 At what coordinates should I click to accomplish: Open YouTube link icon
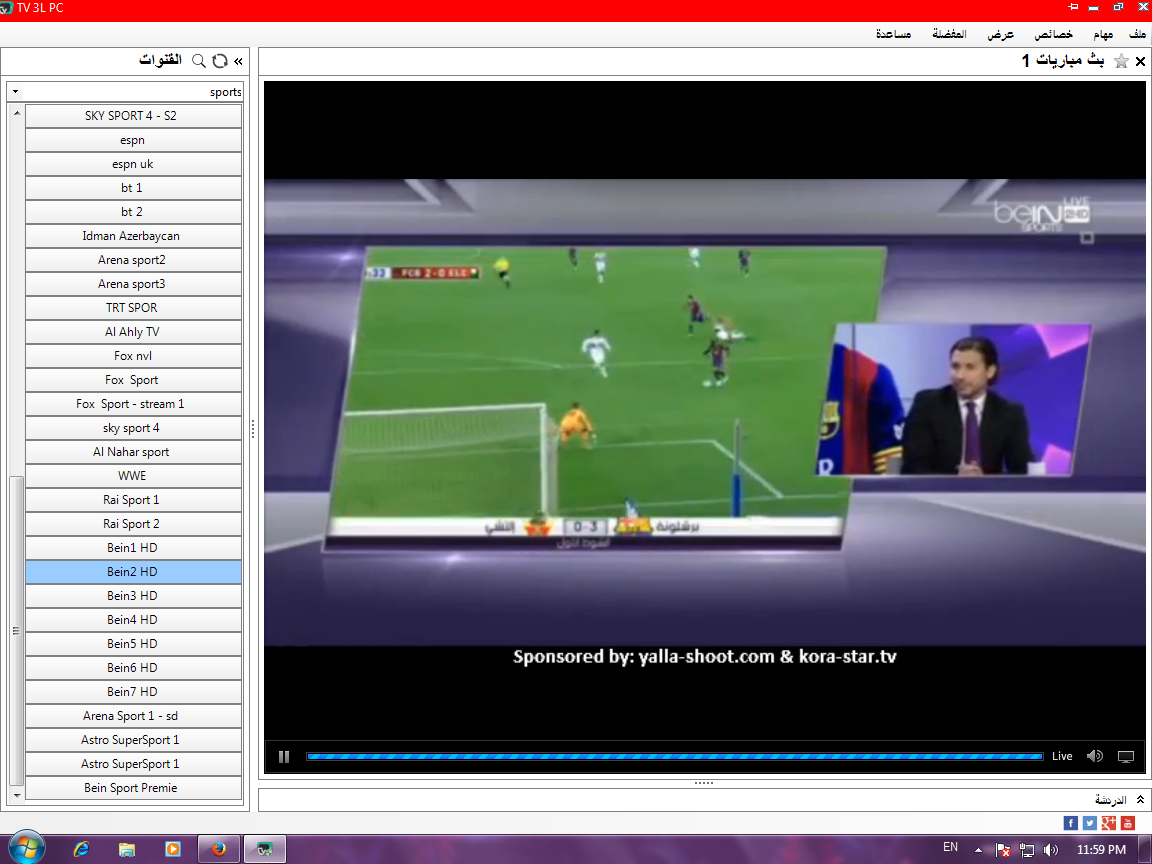pos(1128,823)
